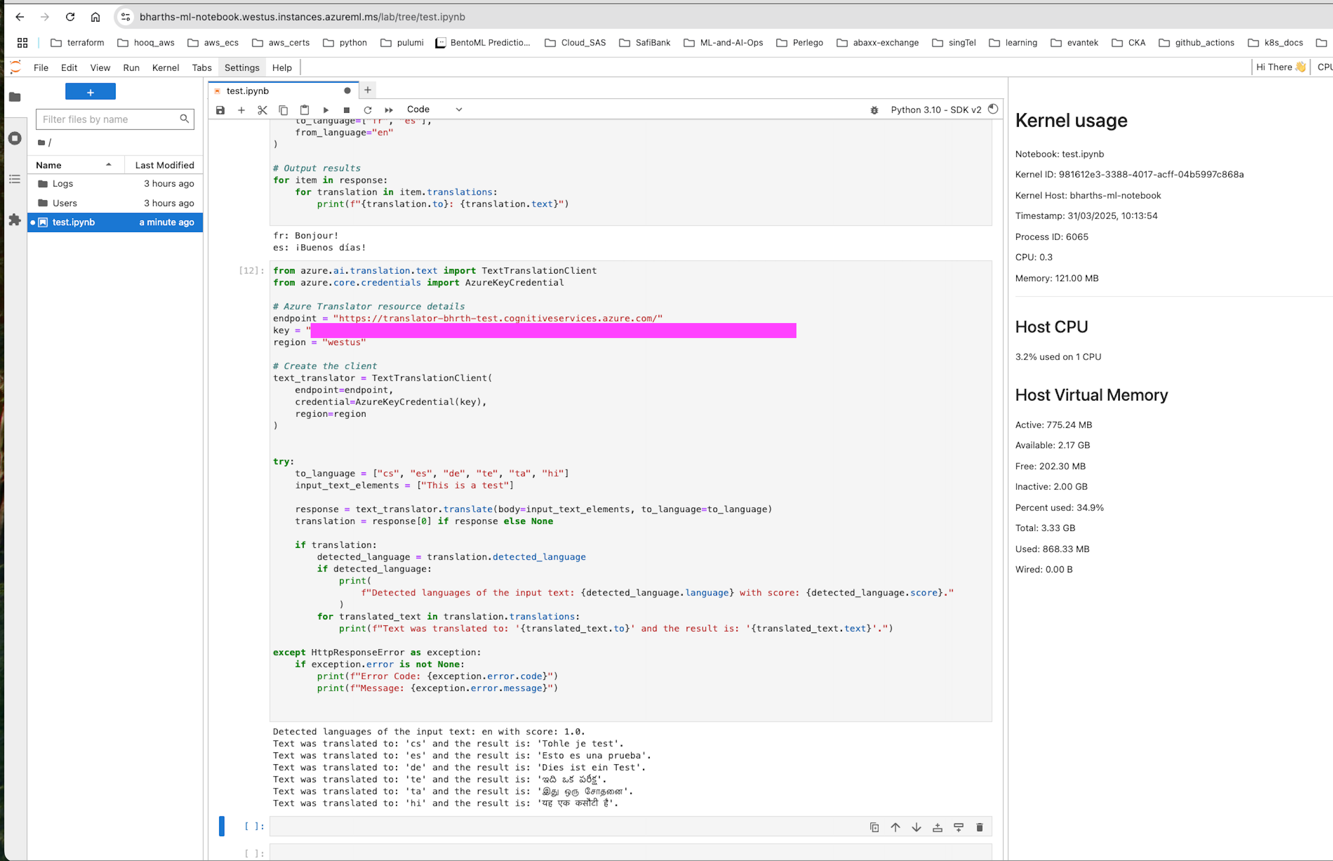
Task: Open Running Terminals and Kernels sidebar icon
Action: tap(14, 138)
